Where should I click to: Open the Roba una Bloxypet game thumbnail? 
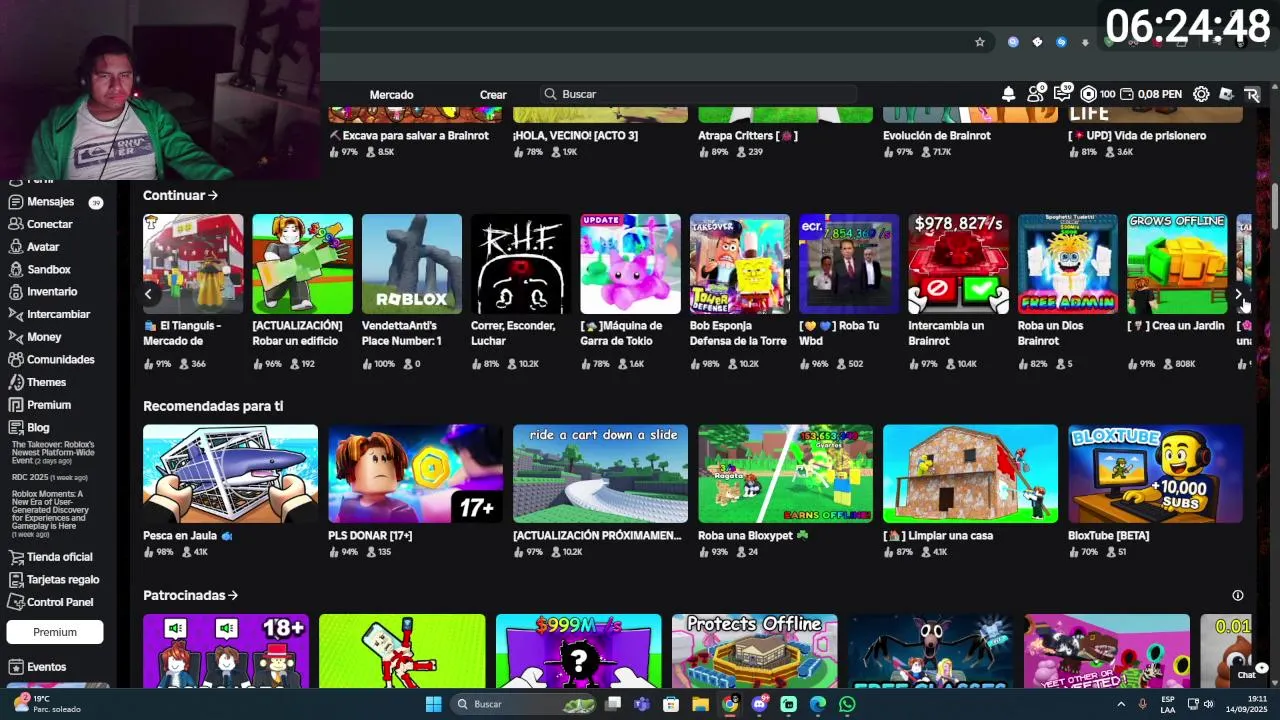point(785,474)
